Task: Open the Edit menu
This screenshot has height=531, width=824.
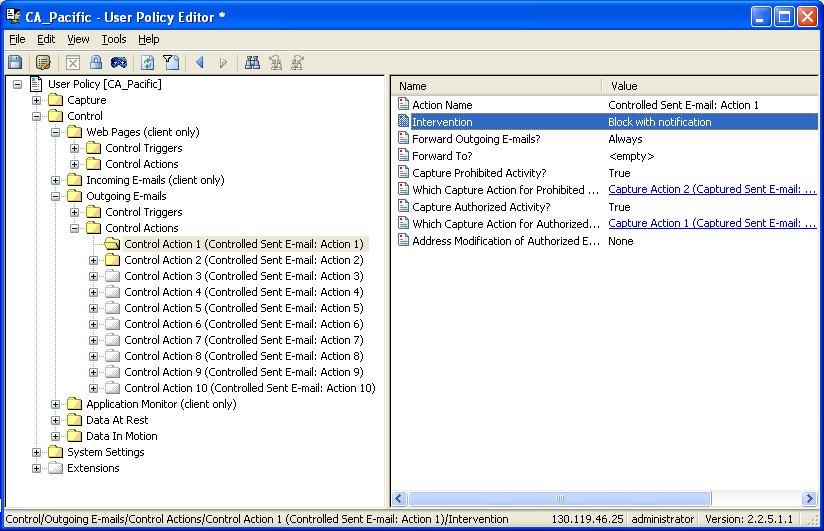Action: [46, 39]
